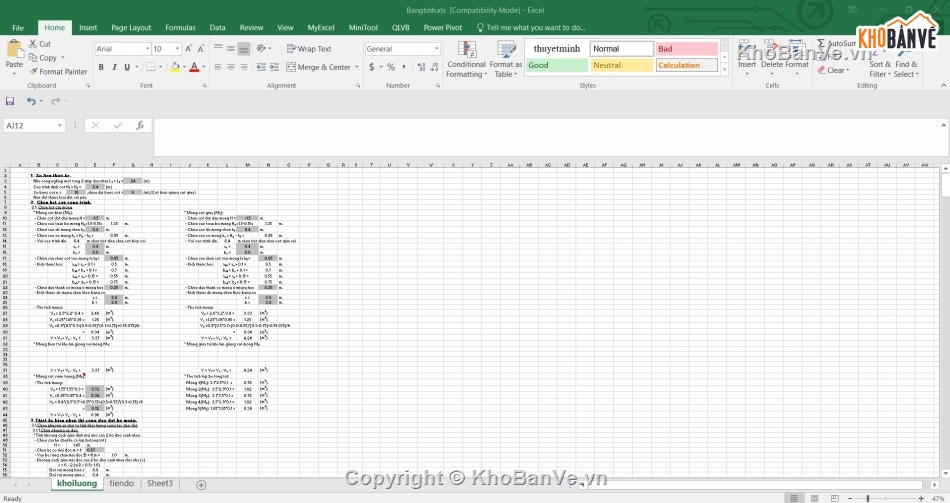The height and width of the screenshot is (503, 950).
Task: Expand the cell Styles gallery
Action: 724,70
